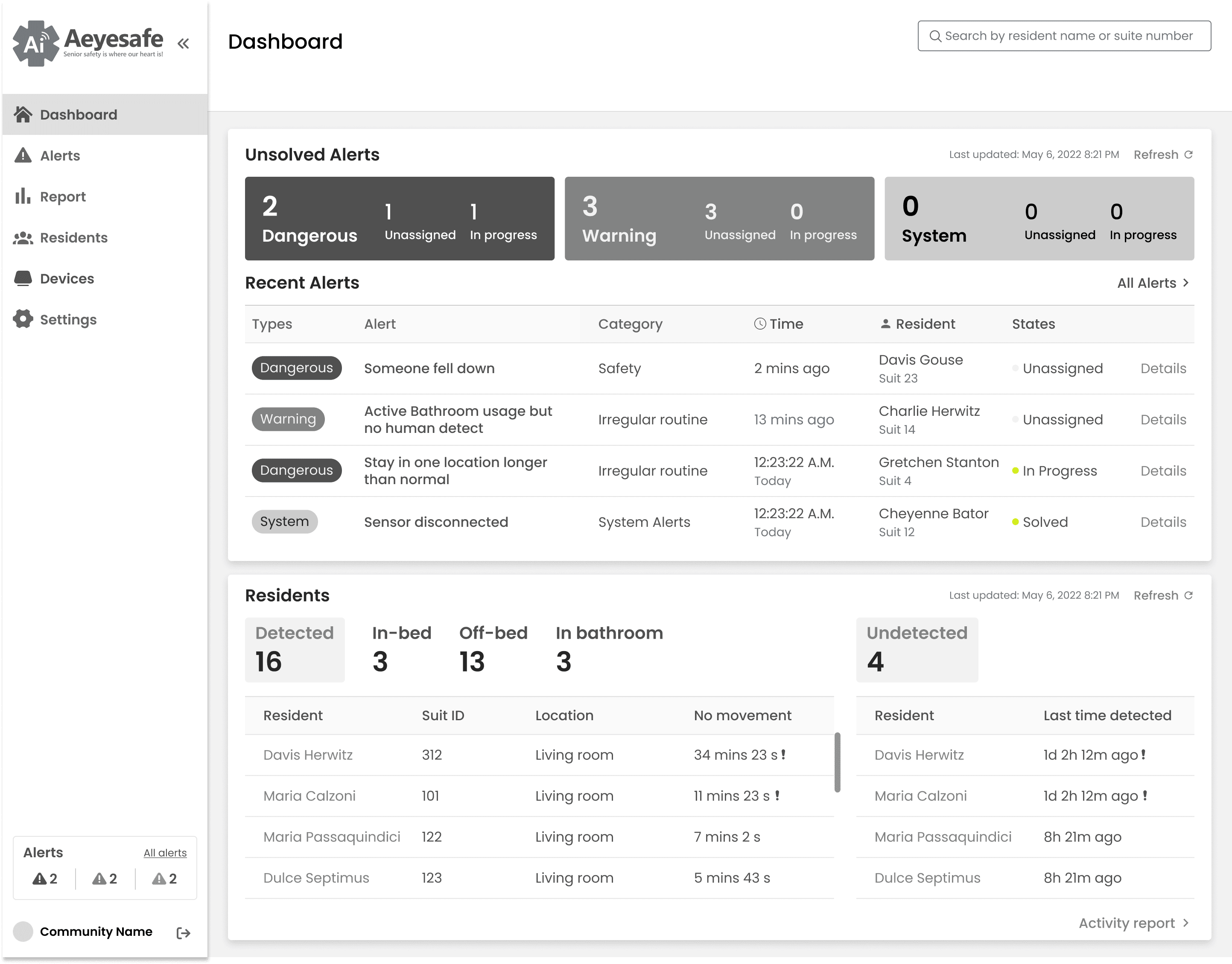1232x964 pixels.
Task: Click exclamation mark for undetected Davis Herwitz
Action: coord(1143,754)
